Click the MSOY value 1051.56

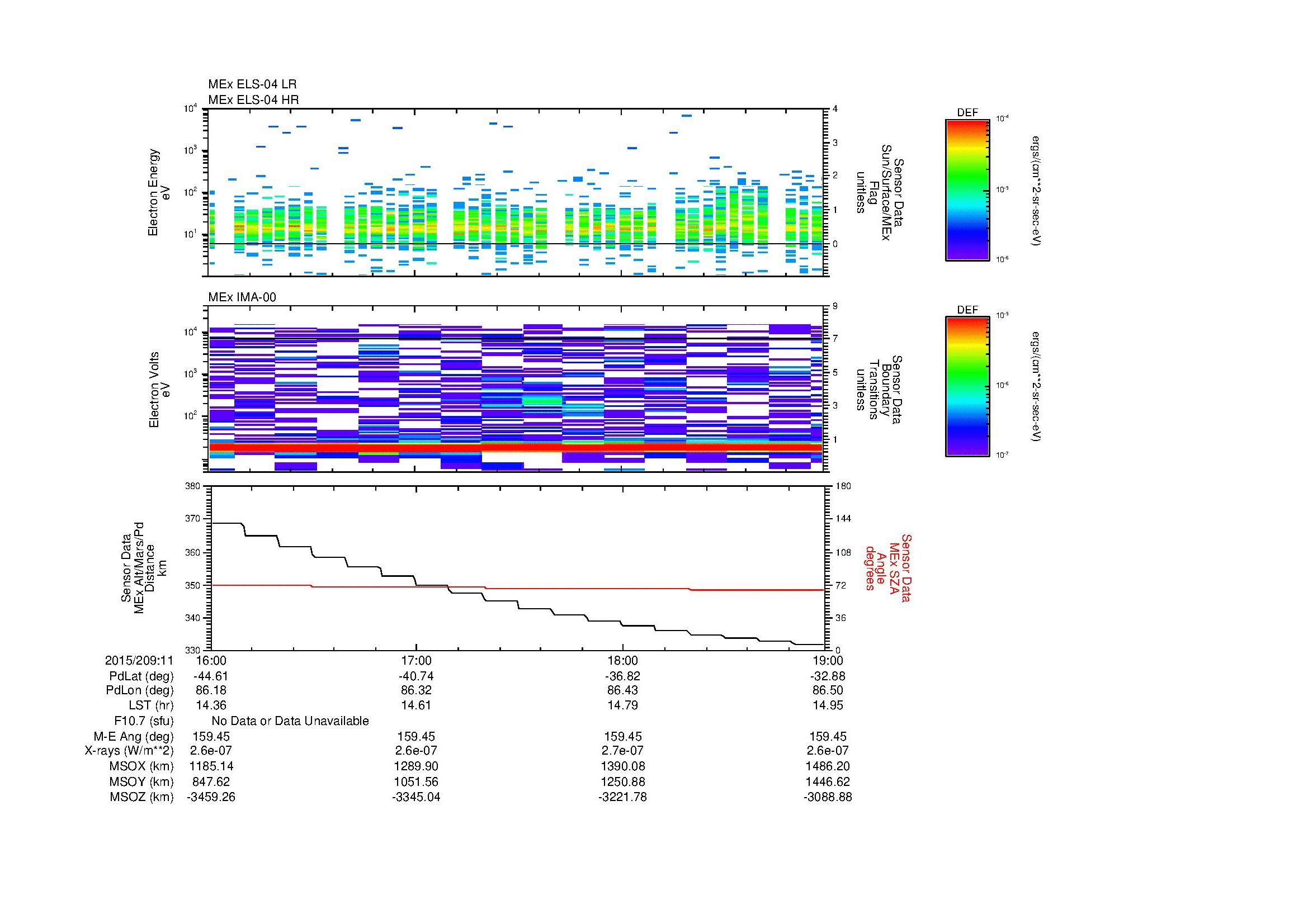[417, 782]
